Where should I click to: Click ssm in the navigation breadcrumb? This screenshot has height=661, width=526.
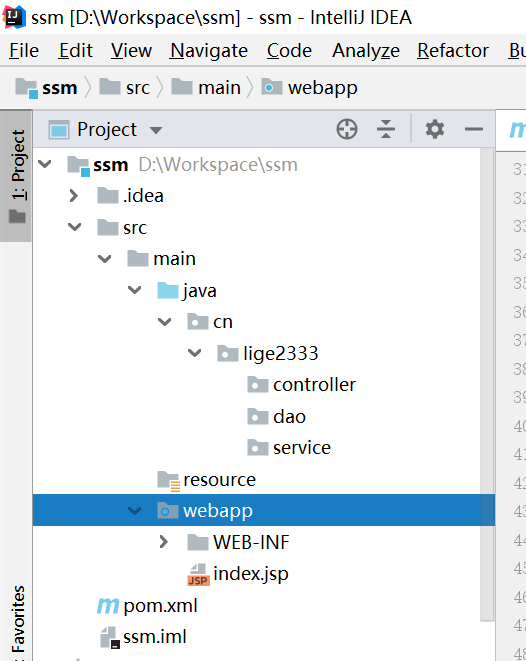click(x=60, y=88)
